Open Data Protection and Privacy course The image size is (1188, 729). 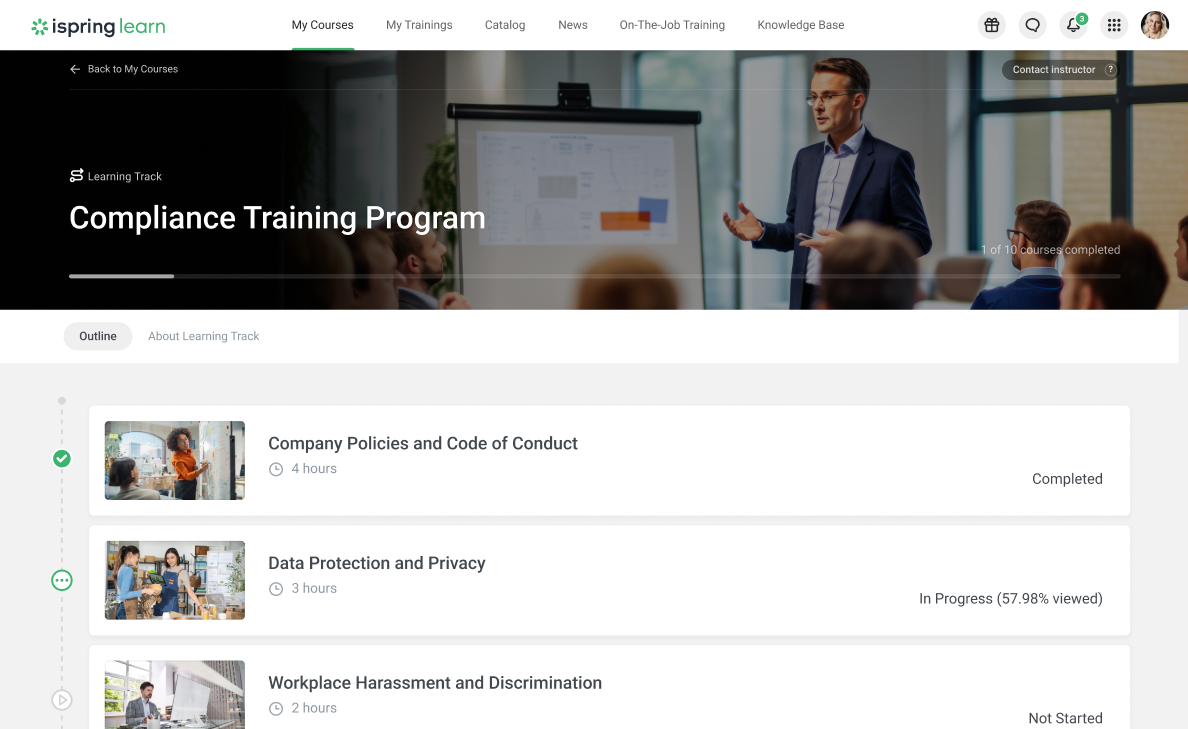[377, 563]
